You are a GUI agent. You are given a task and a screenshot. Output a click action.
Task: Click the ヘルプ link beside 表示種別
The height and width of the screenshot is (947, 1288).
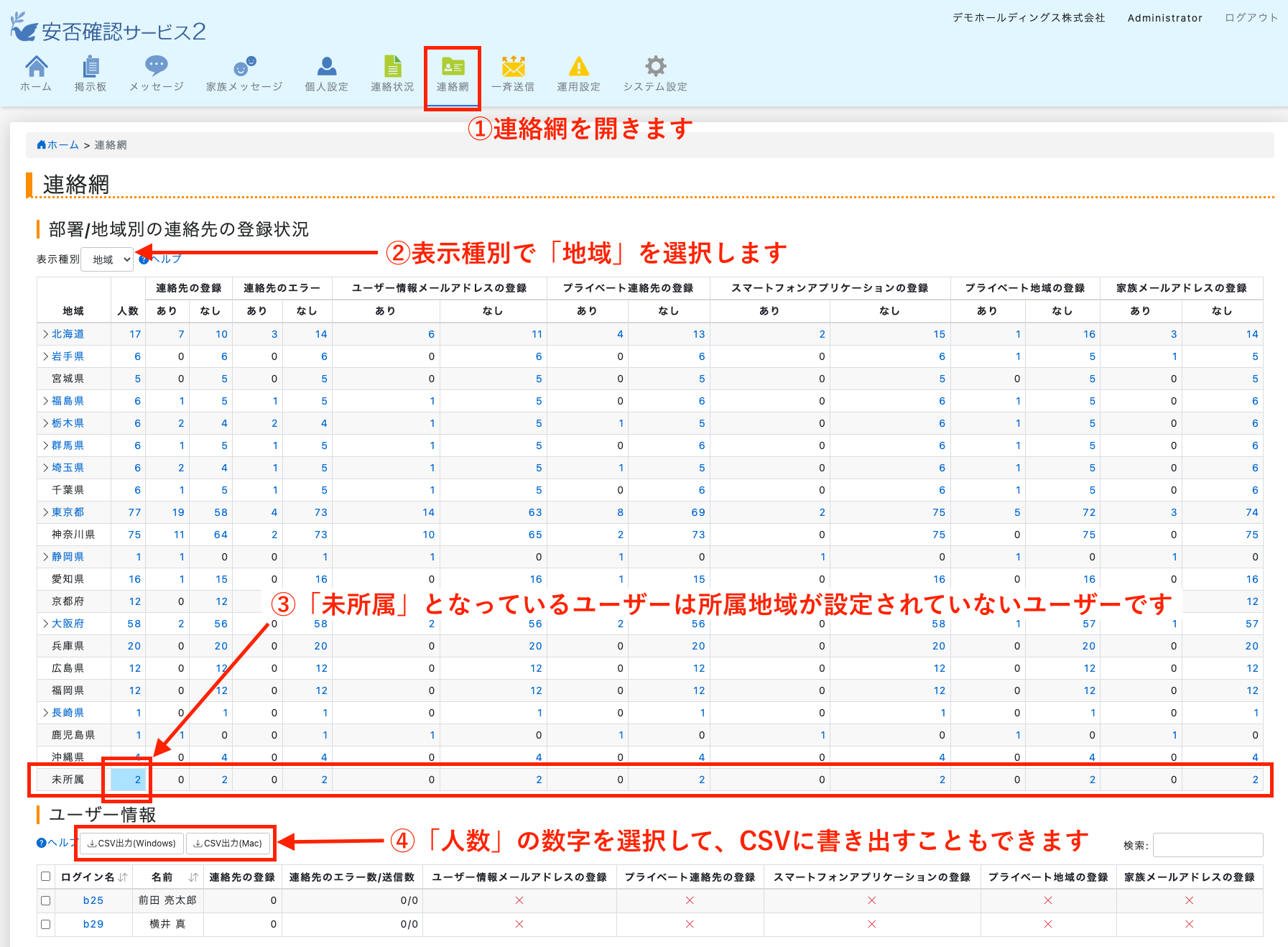pyautogui.click(x=166, y=259)
